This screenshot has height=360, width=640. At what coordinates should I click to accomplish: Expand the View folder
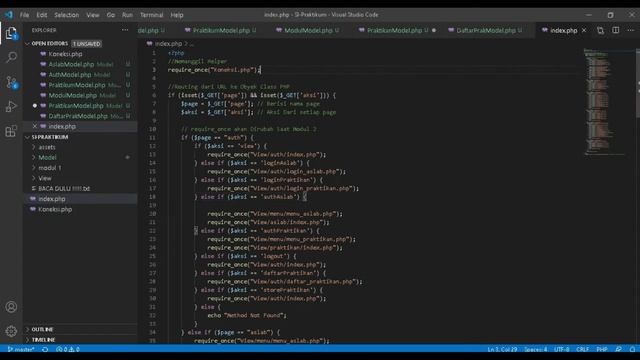tap(44, 178)
